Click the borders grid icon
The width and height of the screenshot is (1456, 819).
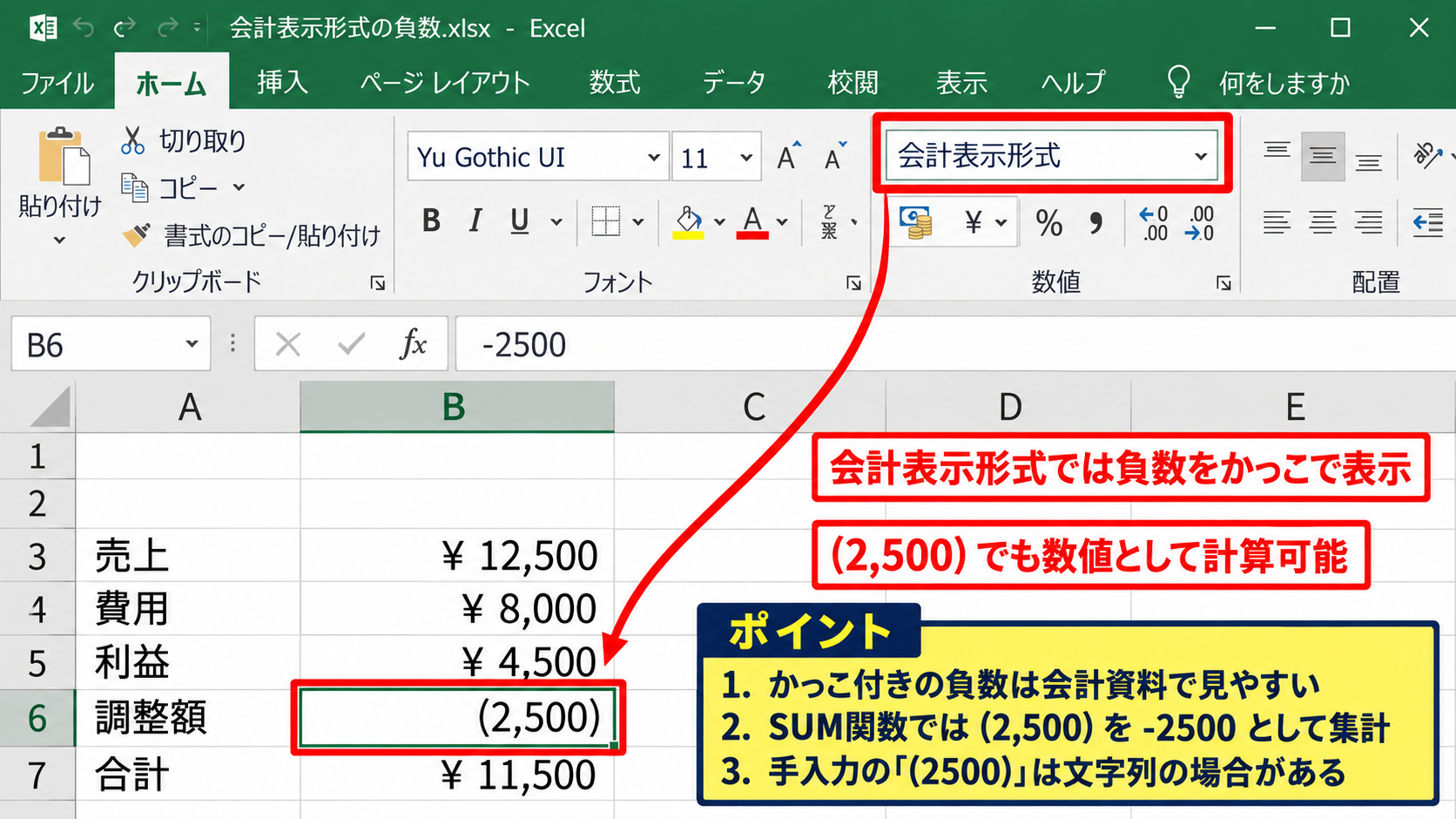pyautogui.click(x=605, y=221)
